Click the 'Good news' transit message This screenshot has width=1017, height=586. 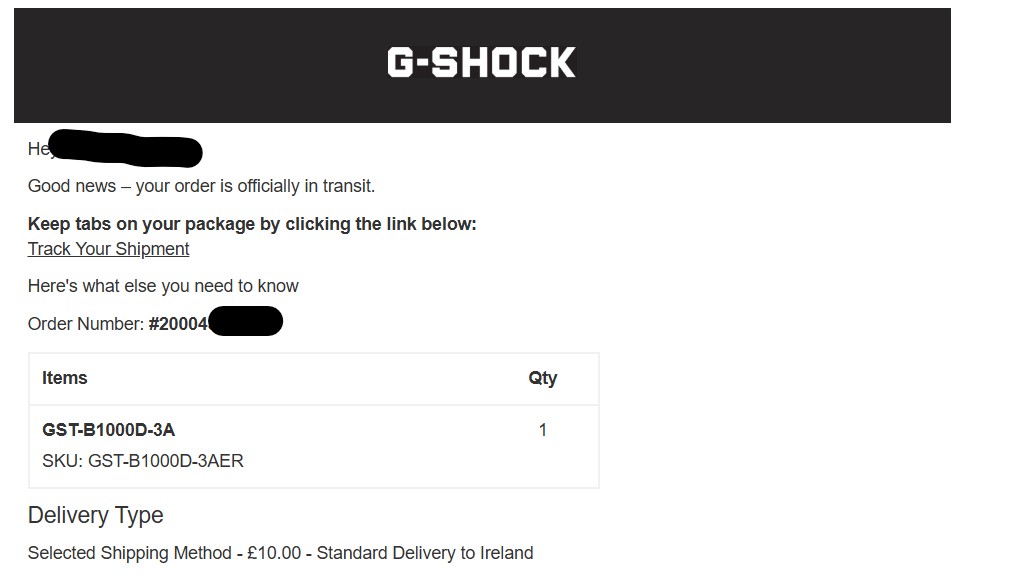(x=201, y=186)
